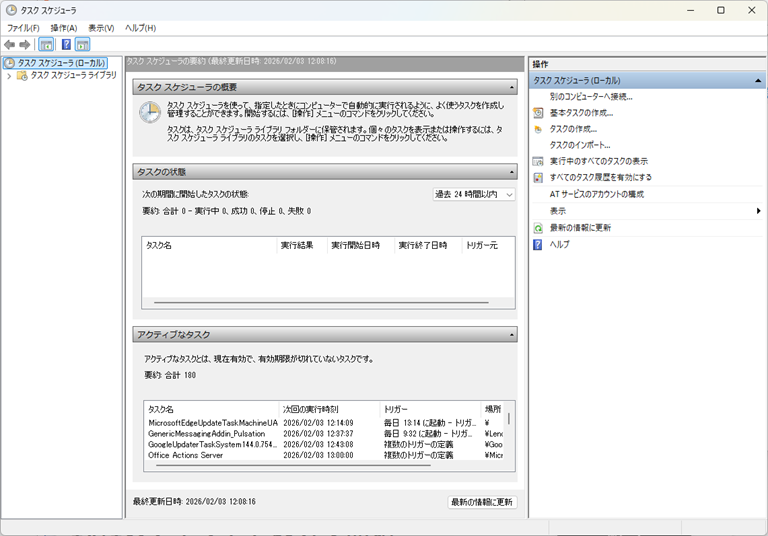
Task: Collapse the タスク スケジューラの概要 section
Action: (512, 87)
